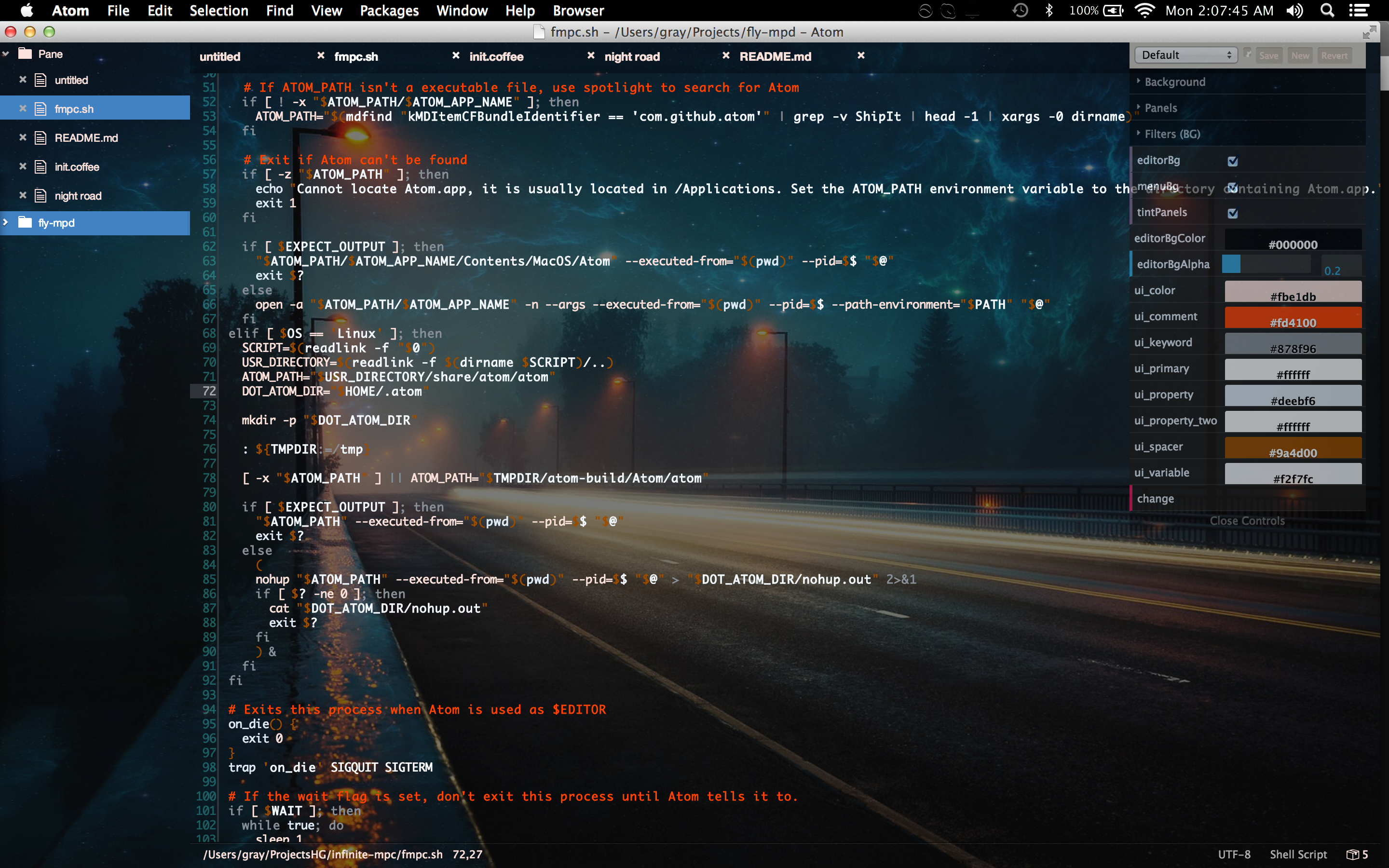Close fmpc.sh using its sidebar X icon
1389x868 pixels.
pyautogui.click(x=23, y=108)
